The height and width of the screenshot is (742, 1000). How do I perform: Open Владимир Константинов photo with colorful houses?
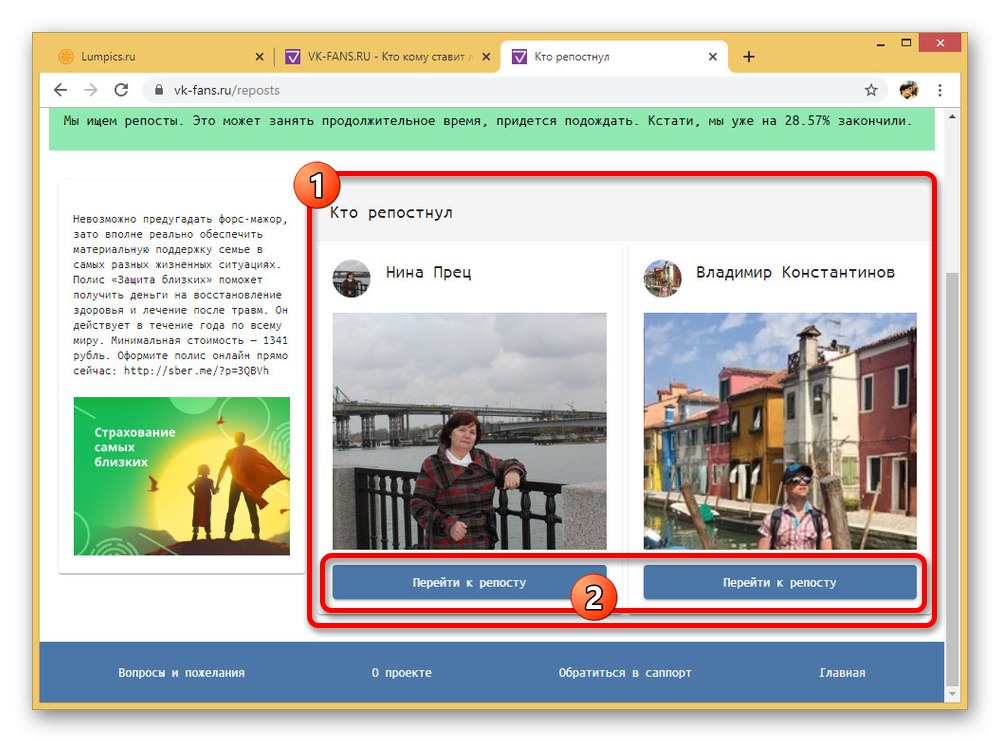coord(780,431)
